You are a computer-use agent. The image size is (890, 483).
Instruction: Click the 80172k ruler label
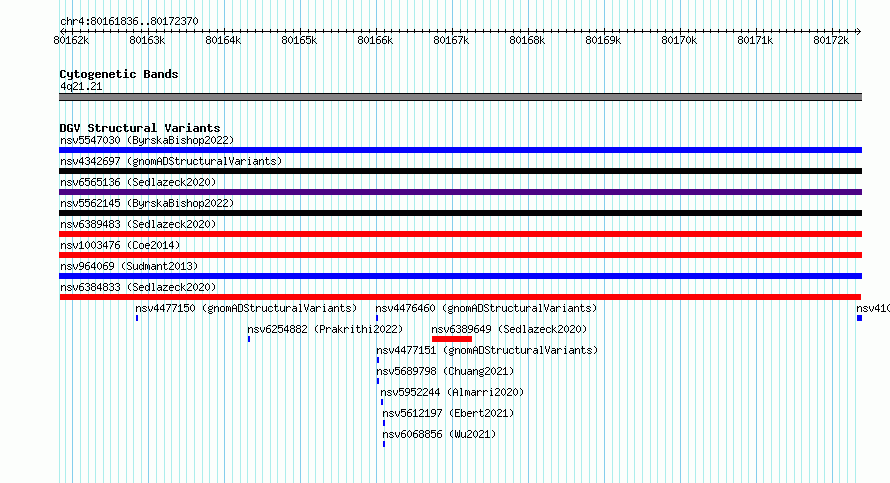point(832,40)
